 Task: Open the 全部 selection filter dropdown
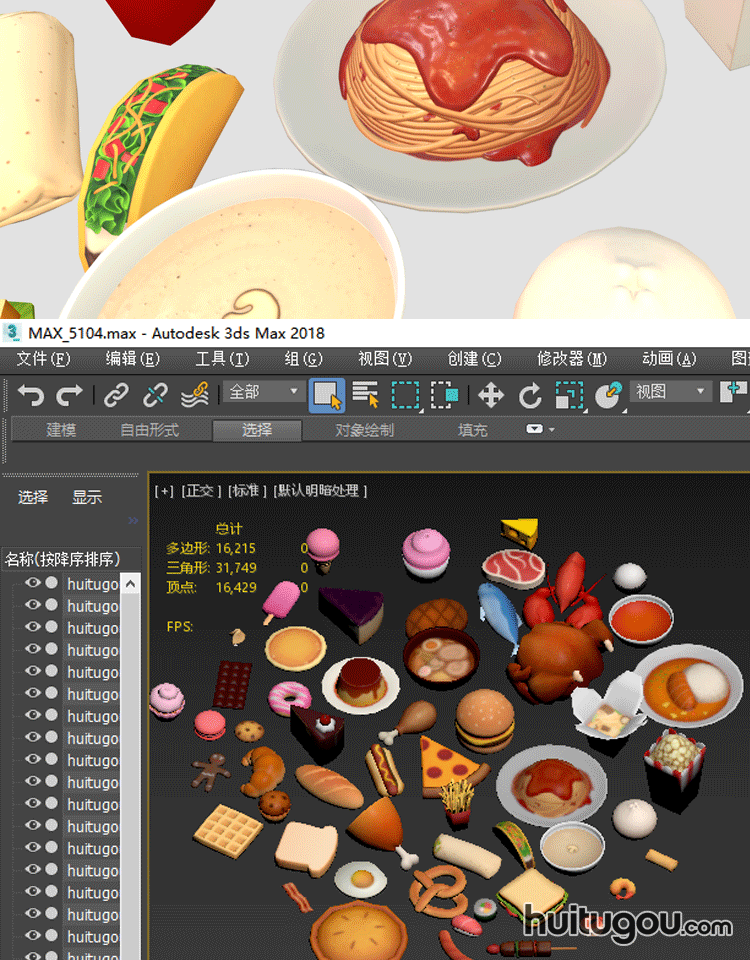tap(265, 392)
